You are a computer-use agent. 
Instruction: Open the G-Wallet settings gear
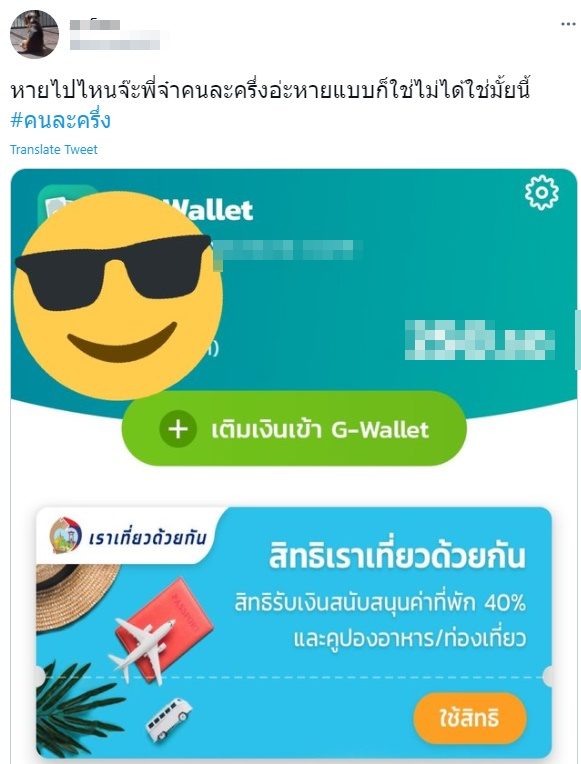pos(542,192)
